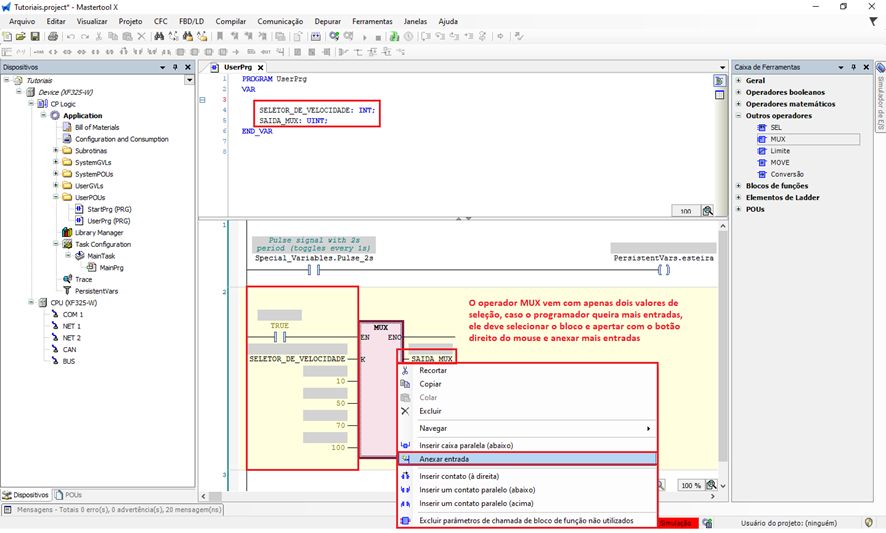The image size is (886, 533).
Task: Choose the MOVE operator in toolbox
Action: coord(779,162)
